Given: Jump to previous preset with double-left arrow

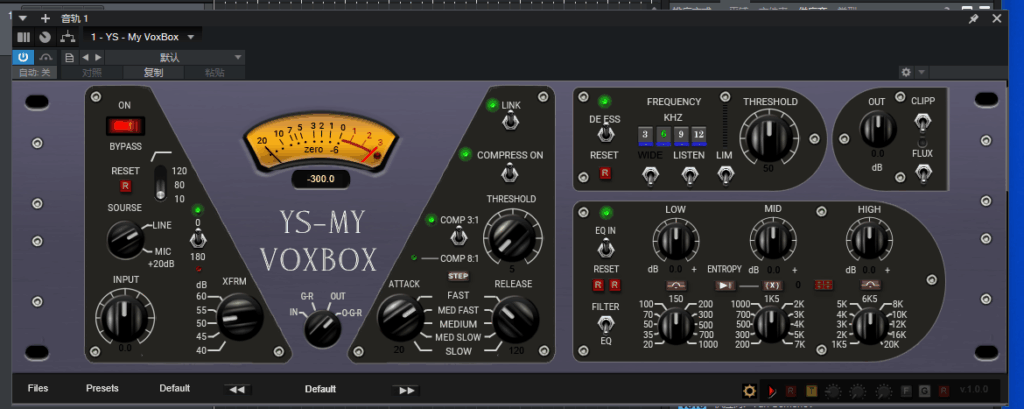Looking at the screenshot, I should pyautogui.click(x=238, y=390).
